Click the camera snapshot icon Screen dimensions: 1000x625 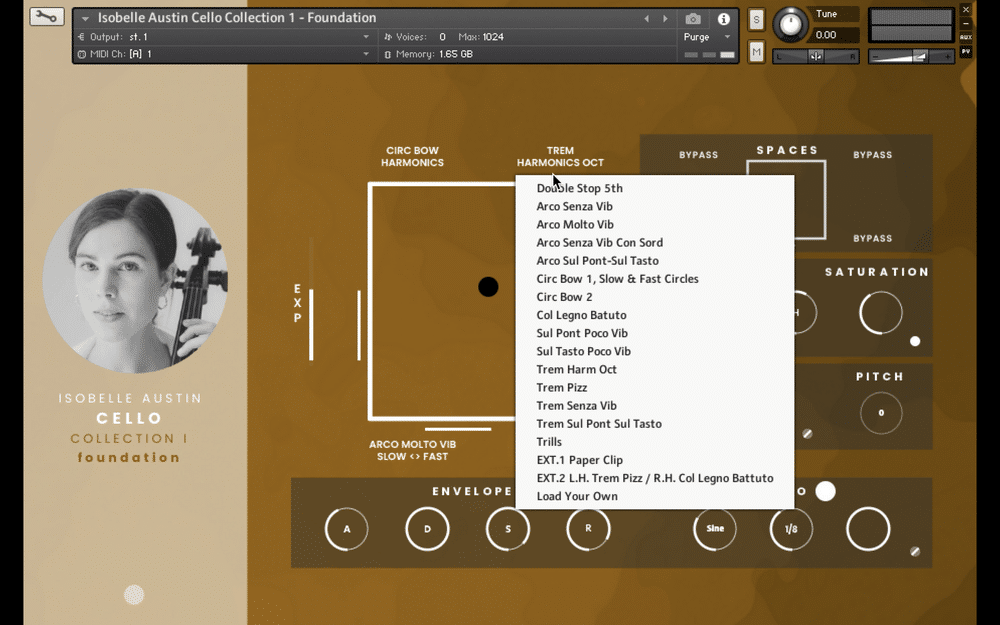point(693,19)
